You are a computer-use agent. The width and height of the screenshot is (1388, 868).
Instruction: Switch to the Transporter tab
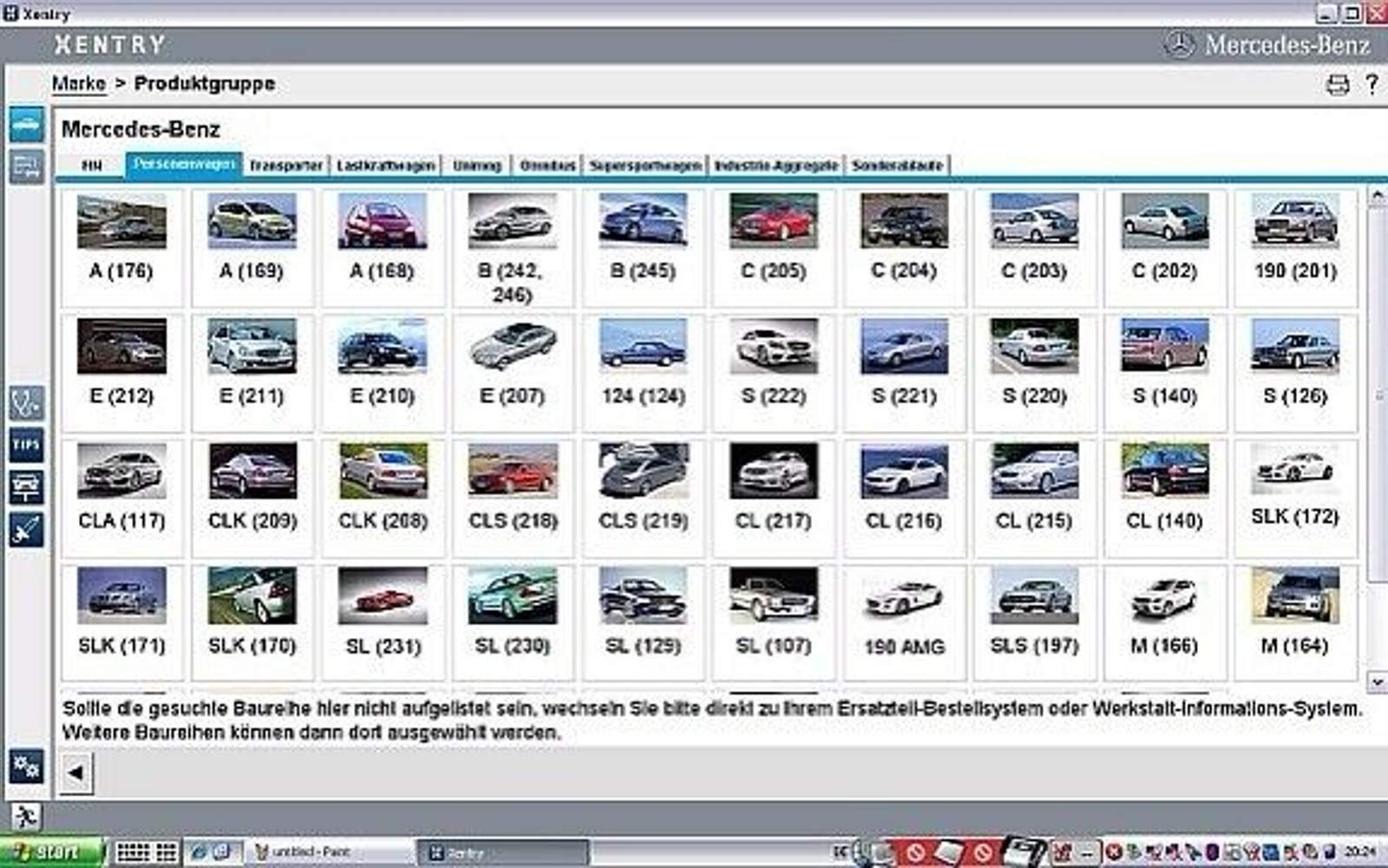(285, 166)
